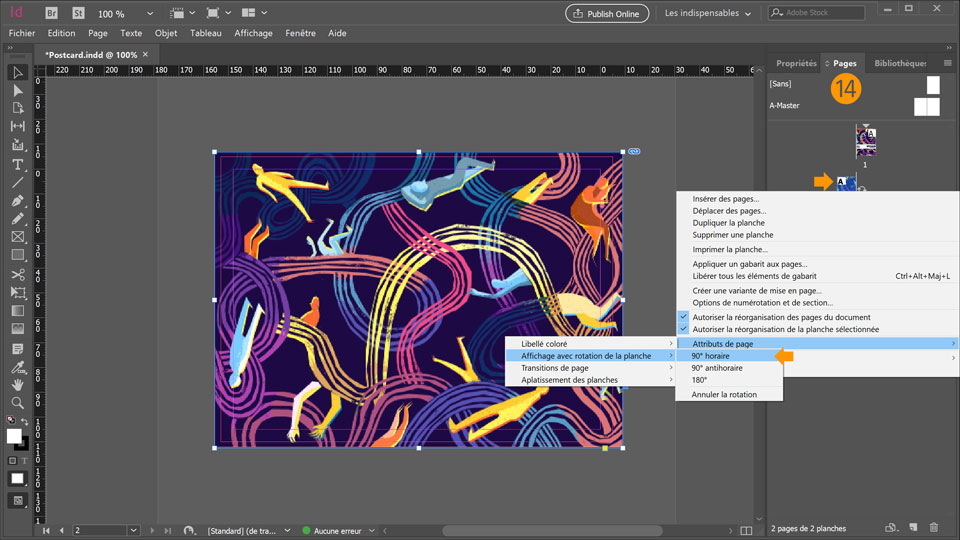Select the Hand tool
This screenshot has height=540, width=960.
(x=18, y=385)
